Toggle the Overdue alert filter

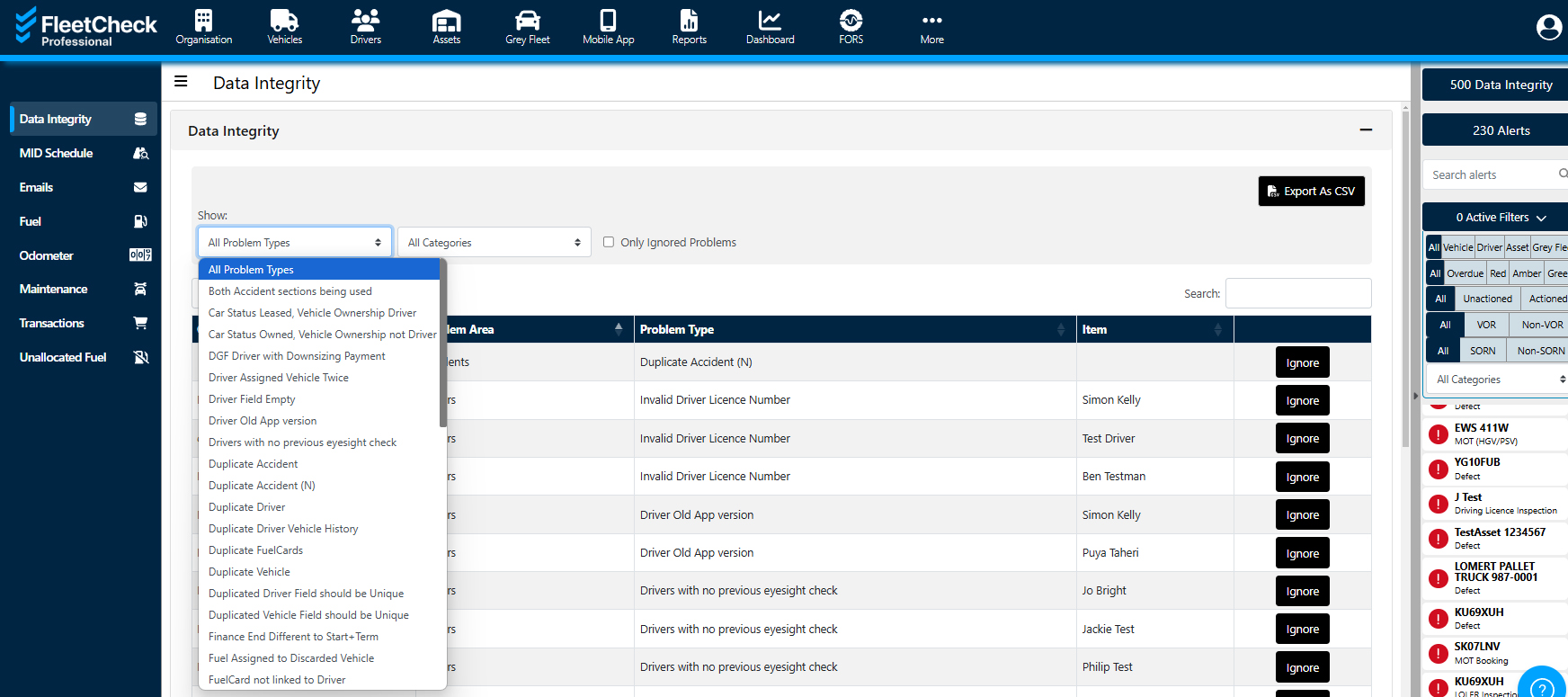pos(1465,273)
